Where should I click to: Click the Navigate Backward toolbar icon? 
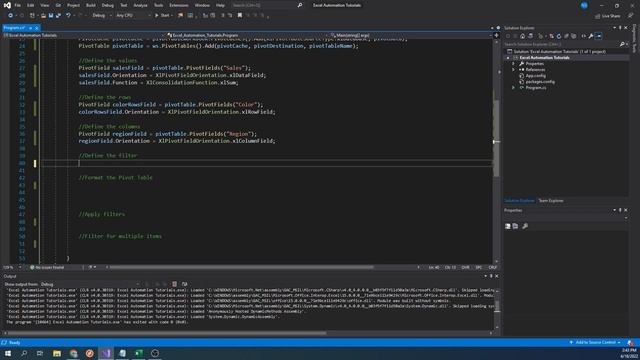tap(10, 16)
